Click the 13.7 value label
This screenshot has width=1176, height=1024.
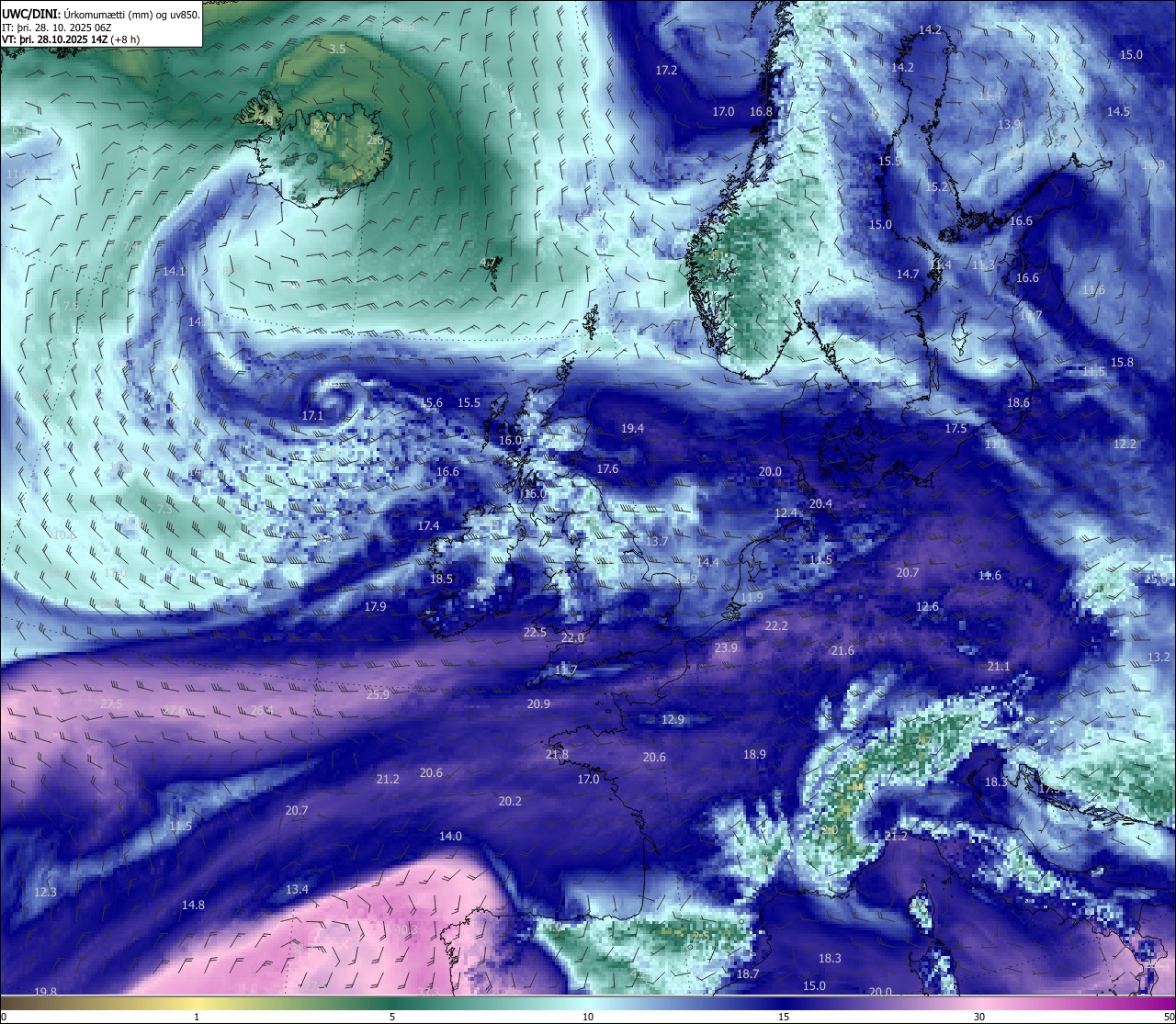[657, 541]
